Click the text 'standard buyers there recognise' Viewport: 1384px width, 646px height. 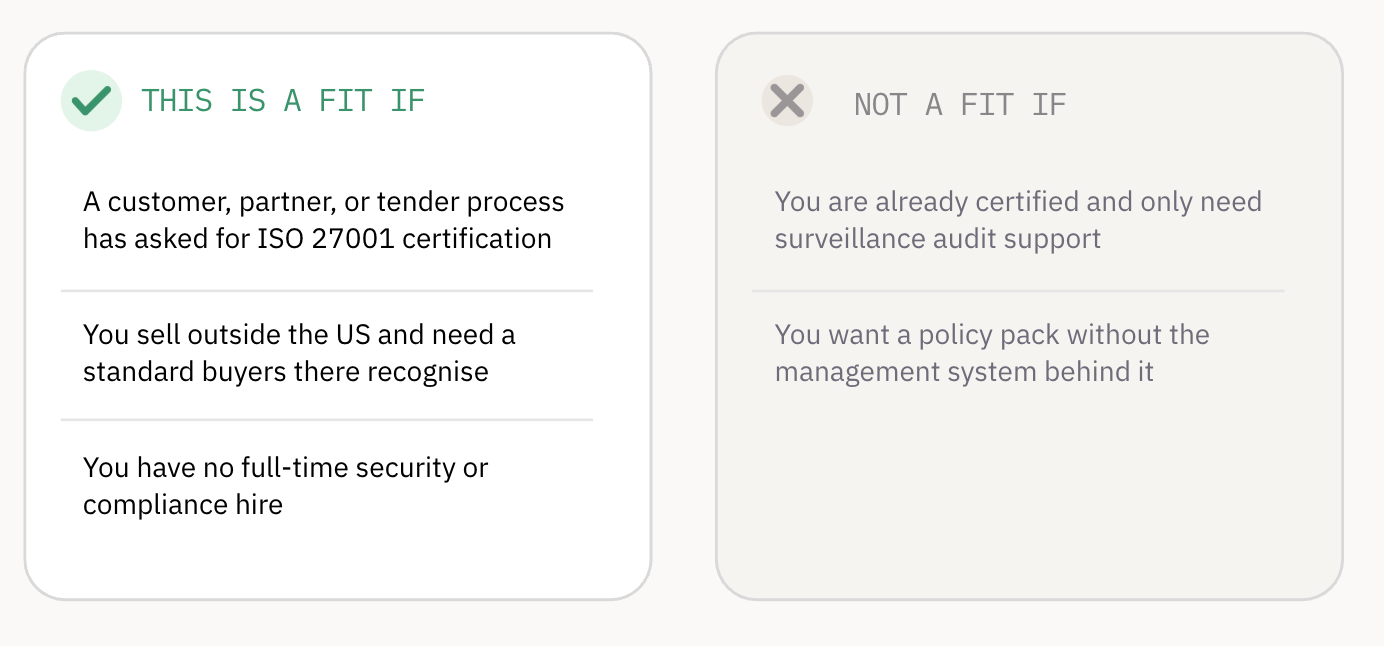click(x=286, y=372)
